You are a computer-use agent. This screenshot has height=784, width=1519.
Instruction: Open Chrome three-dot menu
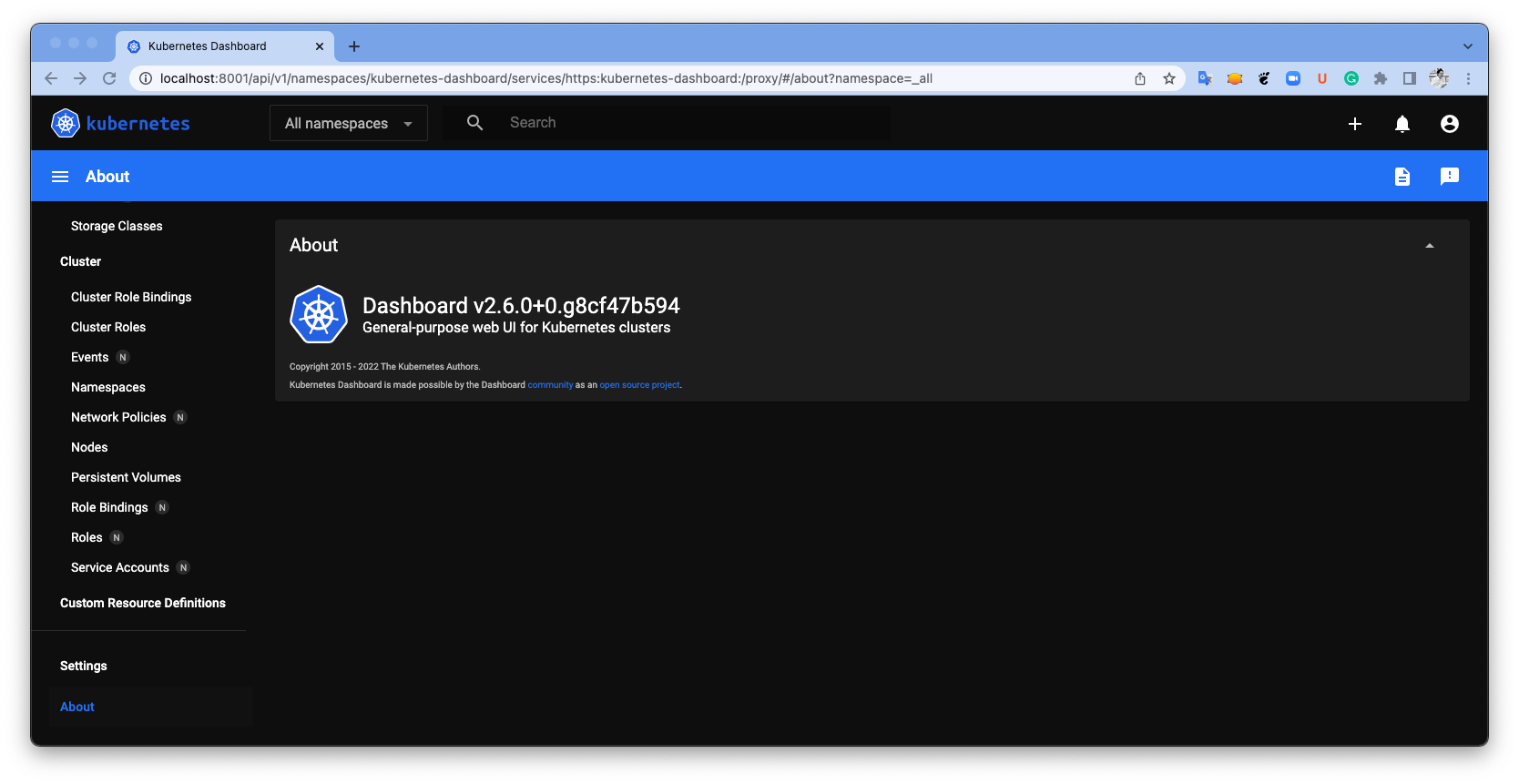(1468, 78)
